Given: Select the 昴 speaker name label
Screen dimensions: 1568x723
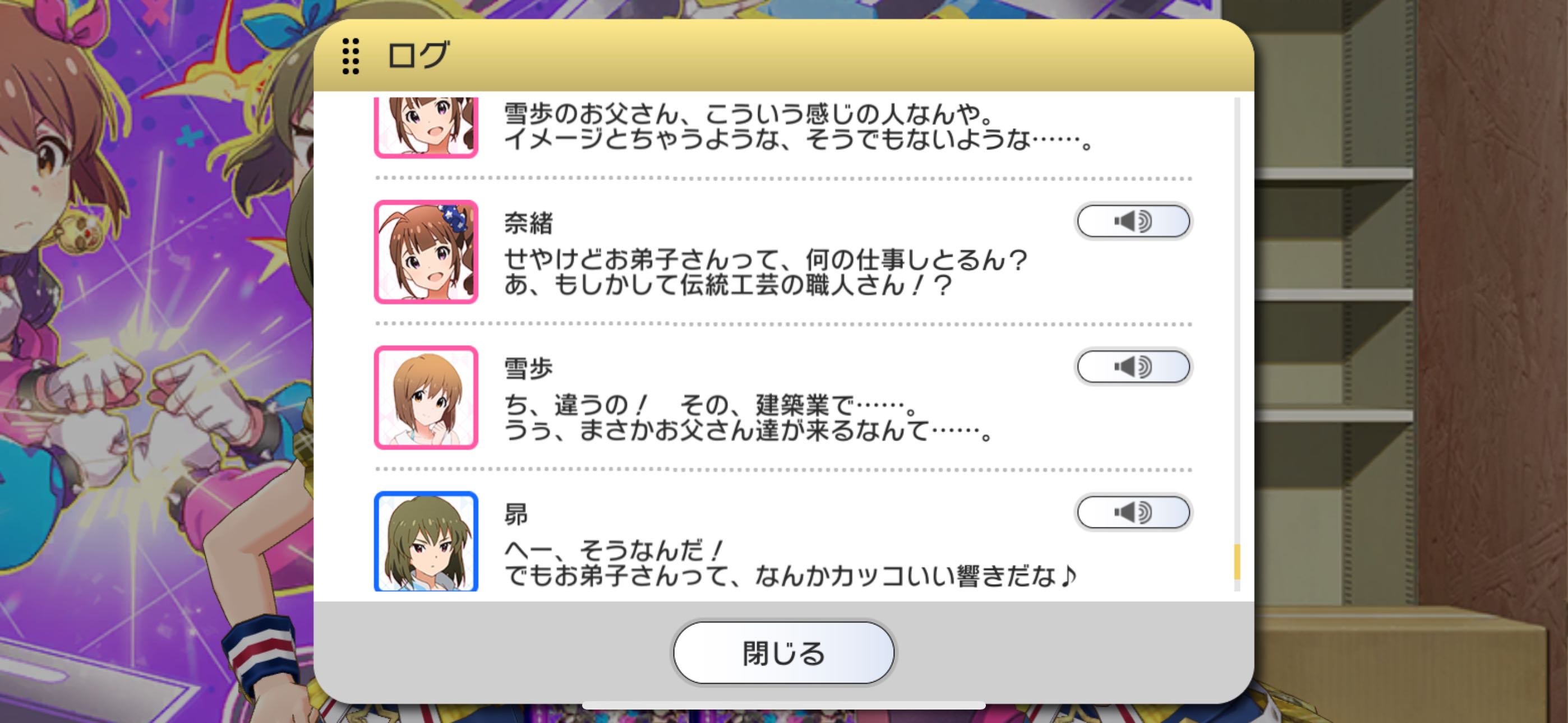Looking at the screenshot, I should [x=516, y=515].
